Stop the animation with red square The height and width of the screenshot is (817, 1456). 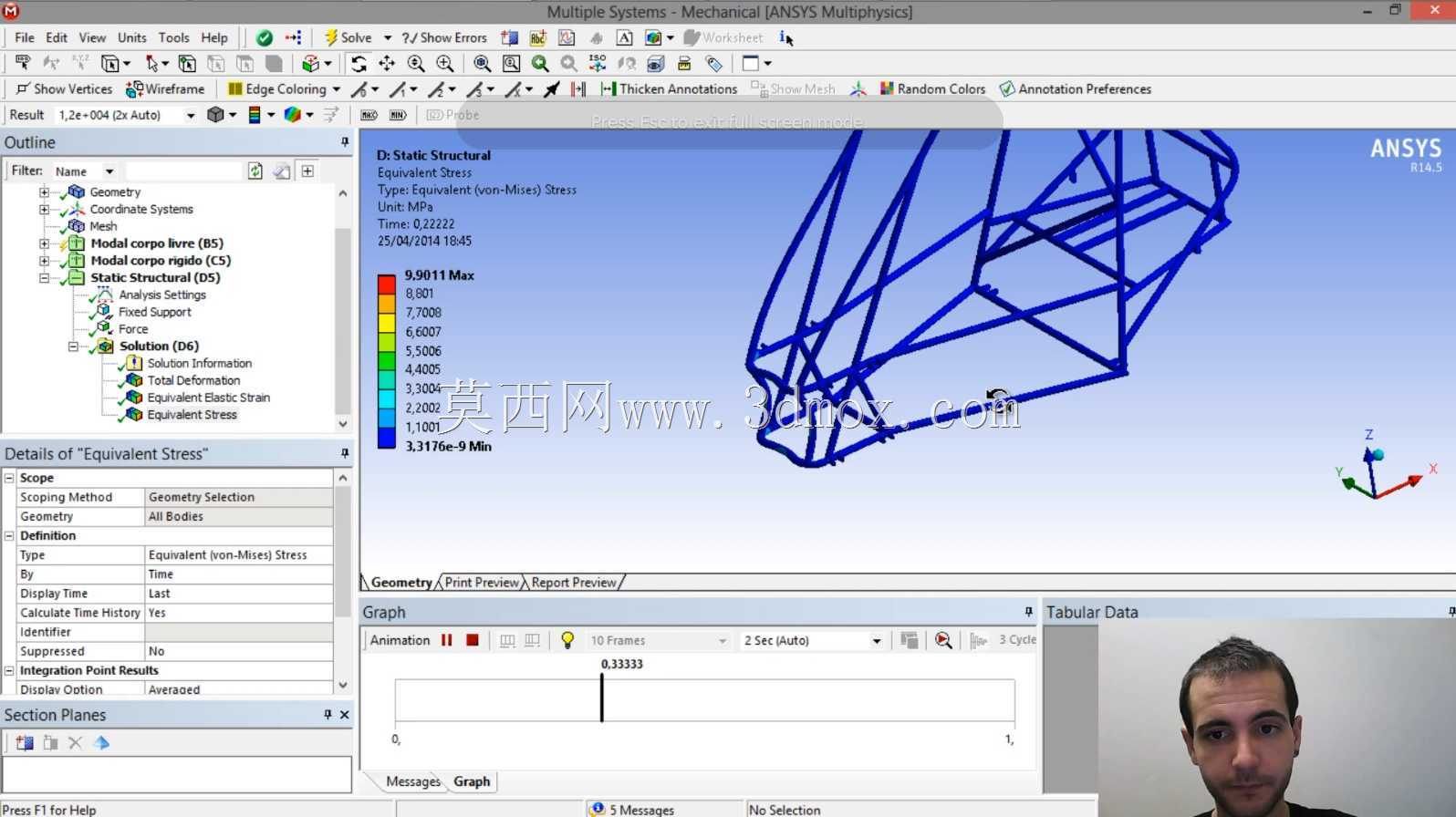point(473,640)
